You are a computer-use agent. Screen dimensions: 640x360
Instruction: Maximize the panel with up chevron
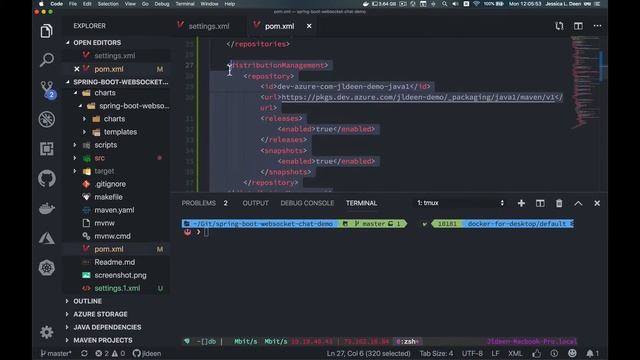pyautogui.click(x=578, y=203)
